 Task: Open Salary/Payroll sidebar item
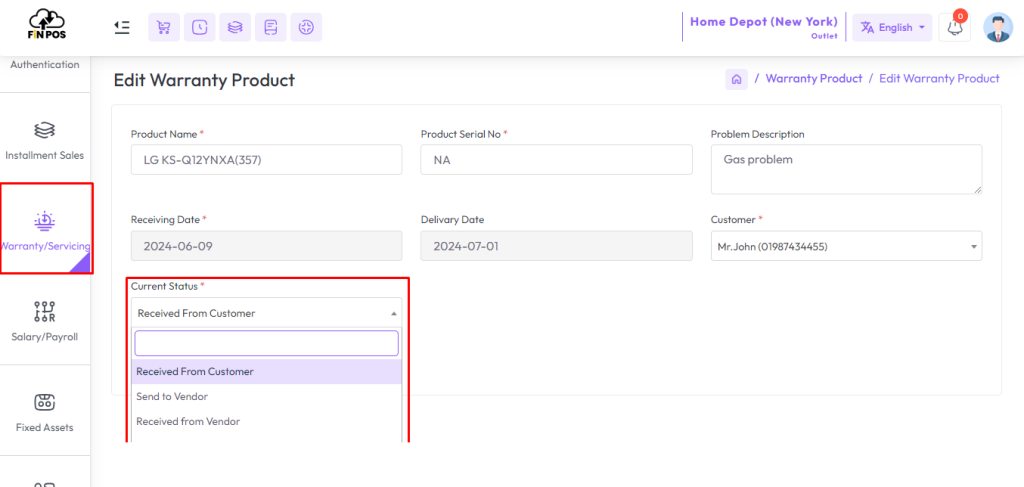pos(44,321)
